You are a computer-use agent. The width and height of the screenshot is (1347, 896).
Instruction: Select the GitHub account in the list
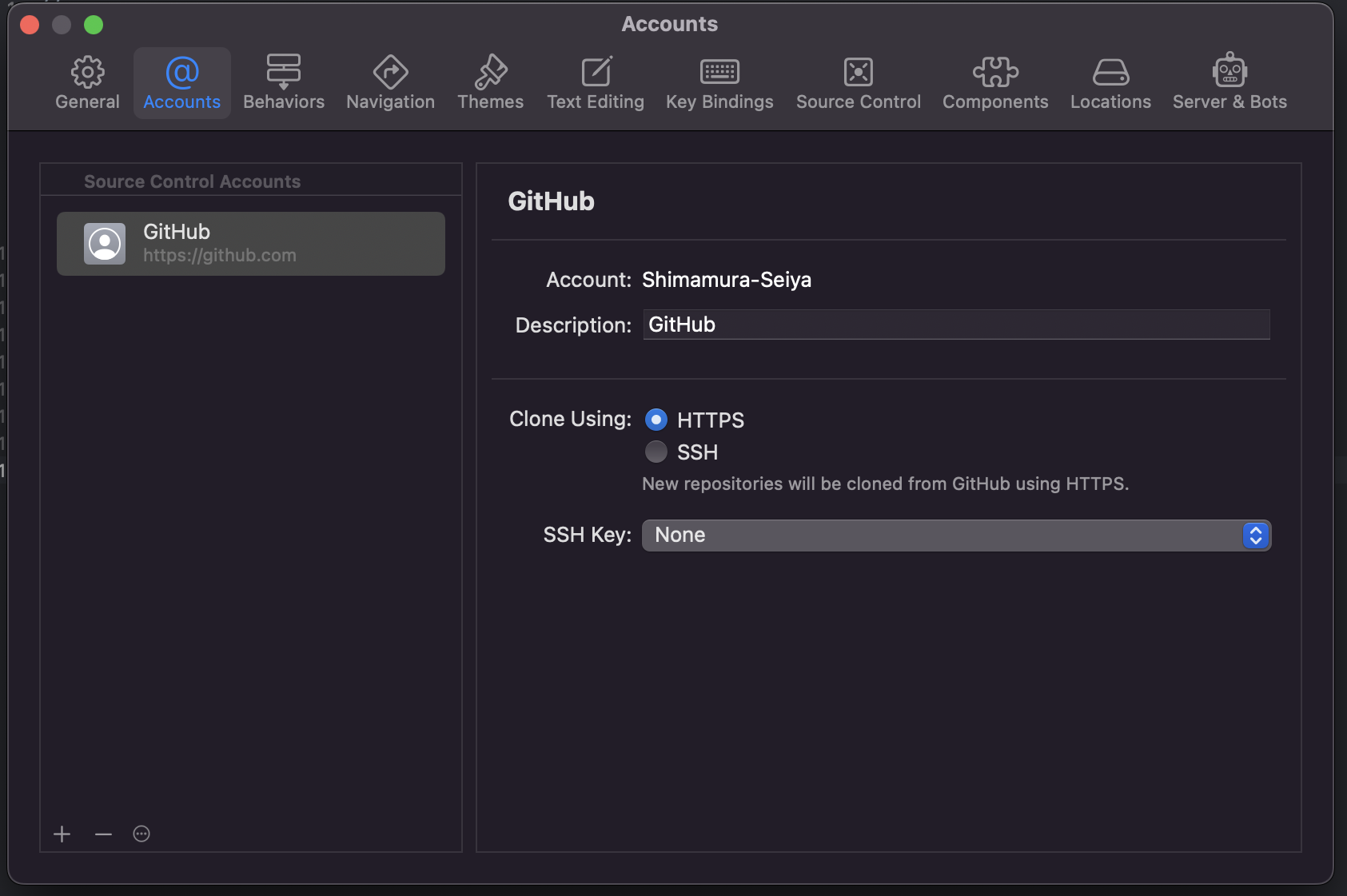coord(251,244)
